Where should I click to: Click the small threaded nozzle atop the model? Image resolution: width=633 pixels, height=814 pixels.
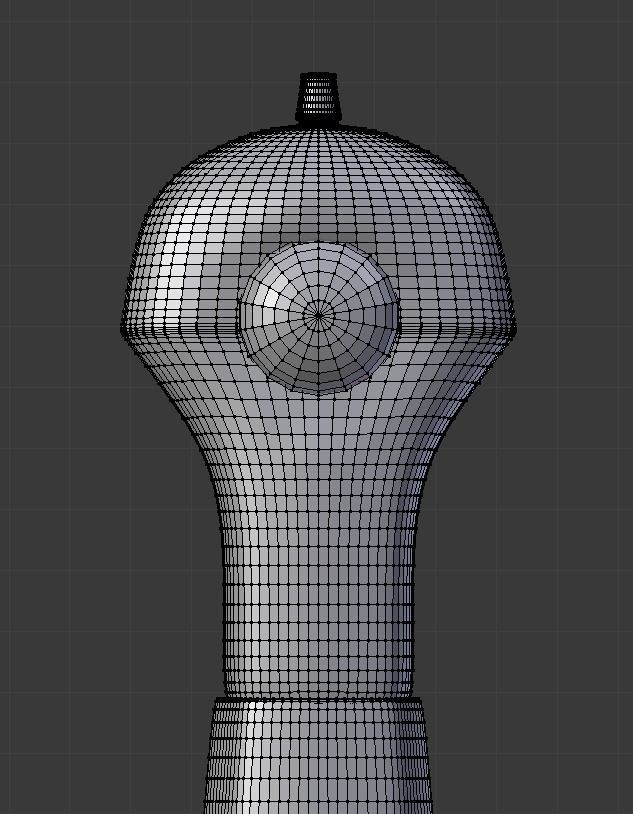318,99
